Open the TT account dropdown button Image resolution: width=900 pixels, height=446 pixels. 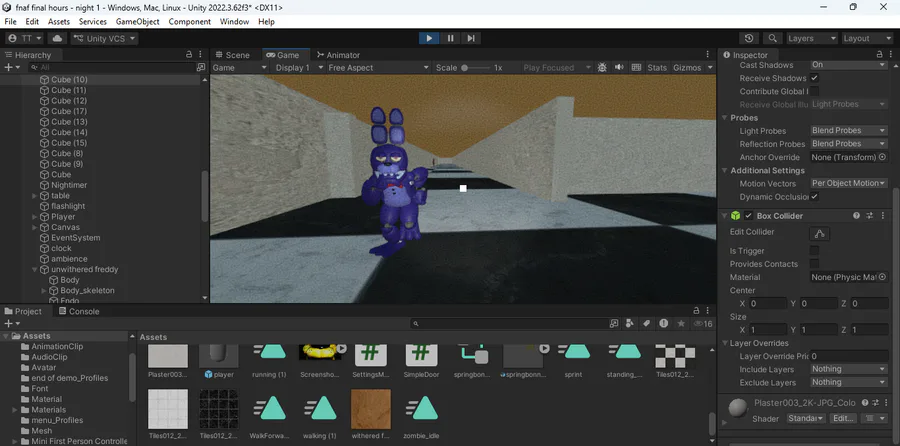click(x=26, y=38)
